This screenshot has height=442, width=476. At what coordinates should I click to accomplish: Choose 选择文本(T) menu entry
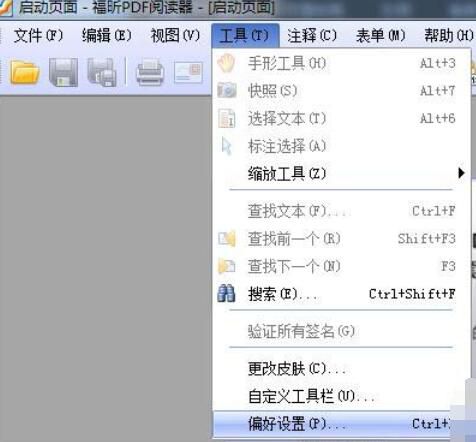341,118
